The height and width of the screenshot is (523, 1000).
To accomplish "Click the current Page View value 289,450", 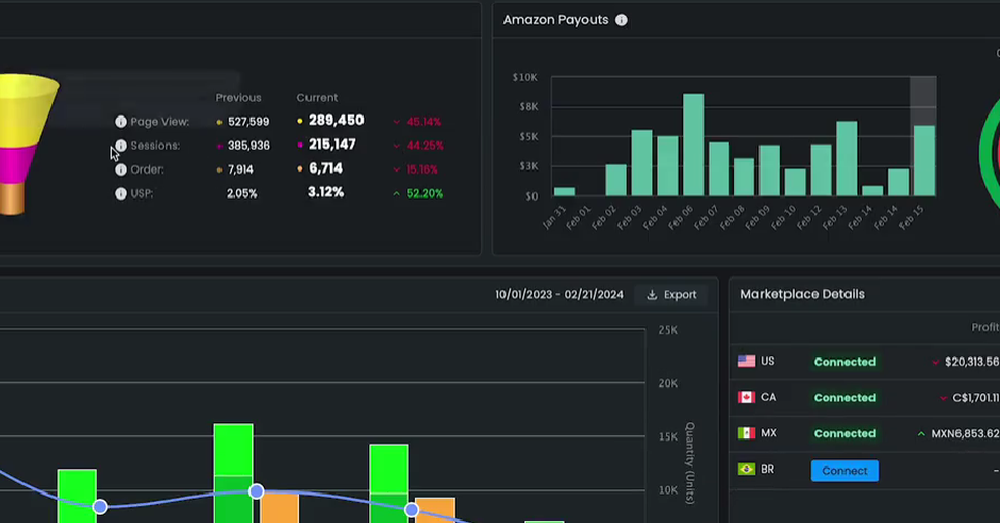I will click(336, 121).
